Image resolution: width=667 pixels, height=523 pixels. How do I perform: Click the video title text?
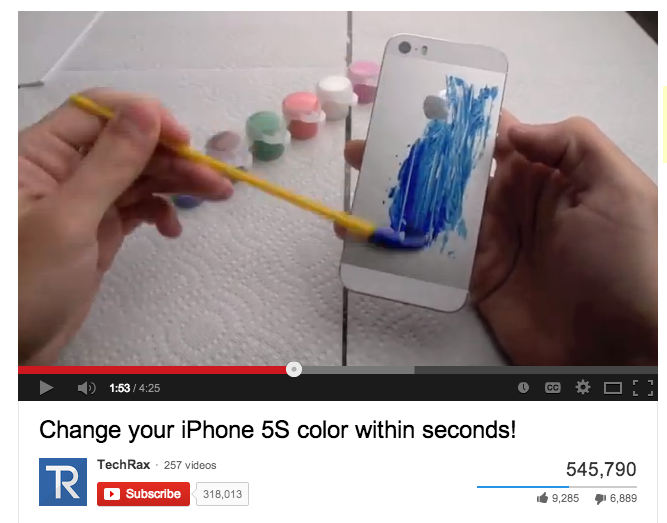tap(278, 429)
